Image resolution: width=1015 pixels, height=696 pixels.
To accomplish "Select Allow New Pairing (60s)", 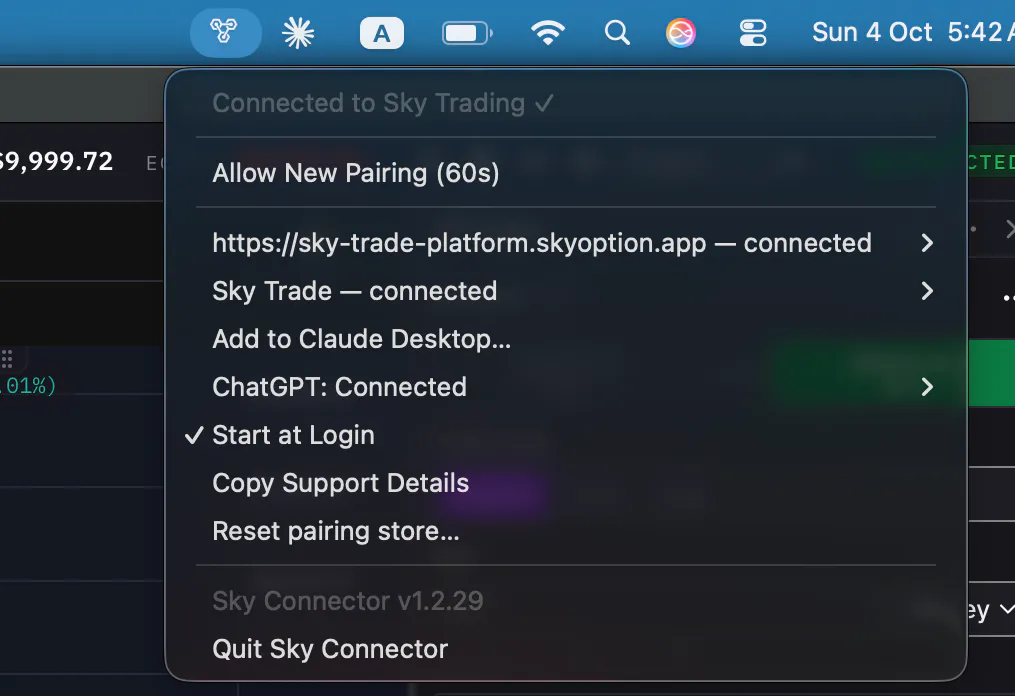I will [566, 173].
